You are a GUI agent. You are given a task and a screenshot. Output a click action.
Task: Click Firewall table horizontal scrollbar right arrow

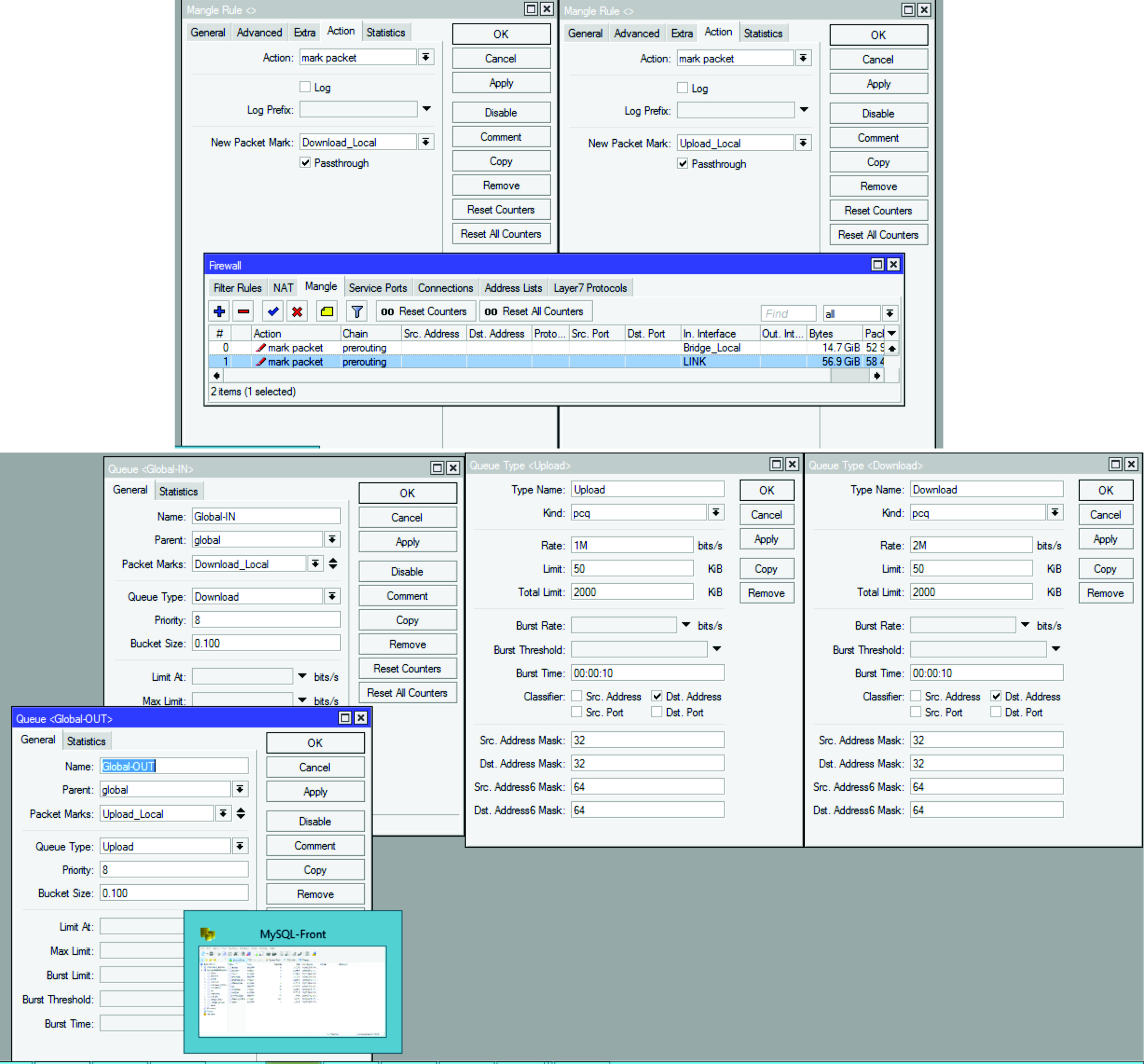tap(876, 376)
